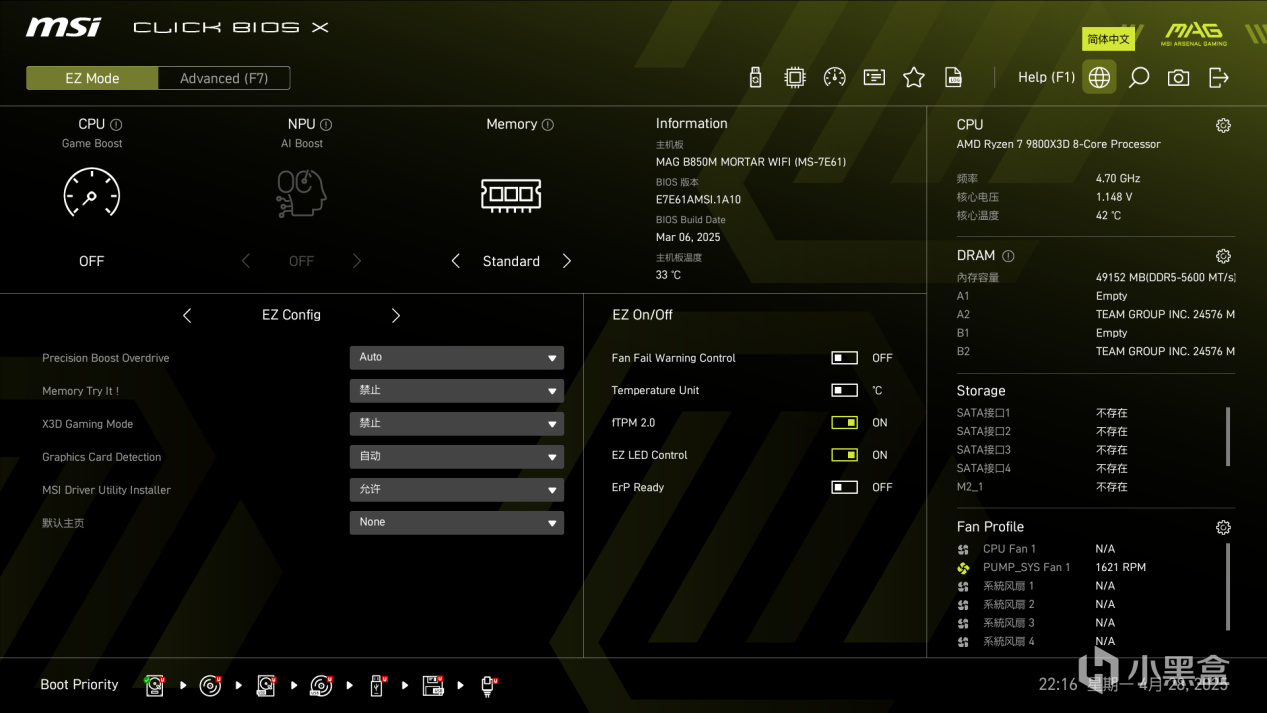Image resolution: width=1267 pixels, height=713 pixels.
Task: Open the Graphics Card Detection dropdown
Action: pos(457,457)
